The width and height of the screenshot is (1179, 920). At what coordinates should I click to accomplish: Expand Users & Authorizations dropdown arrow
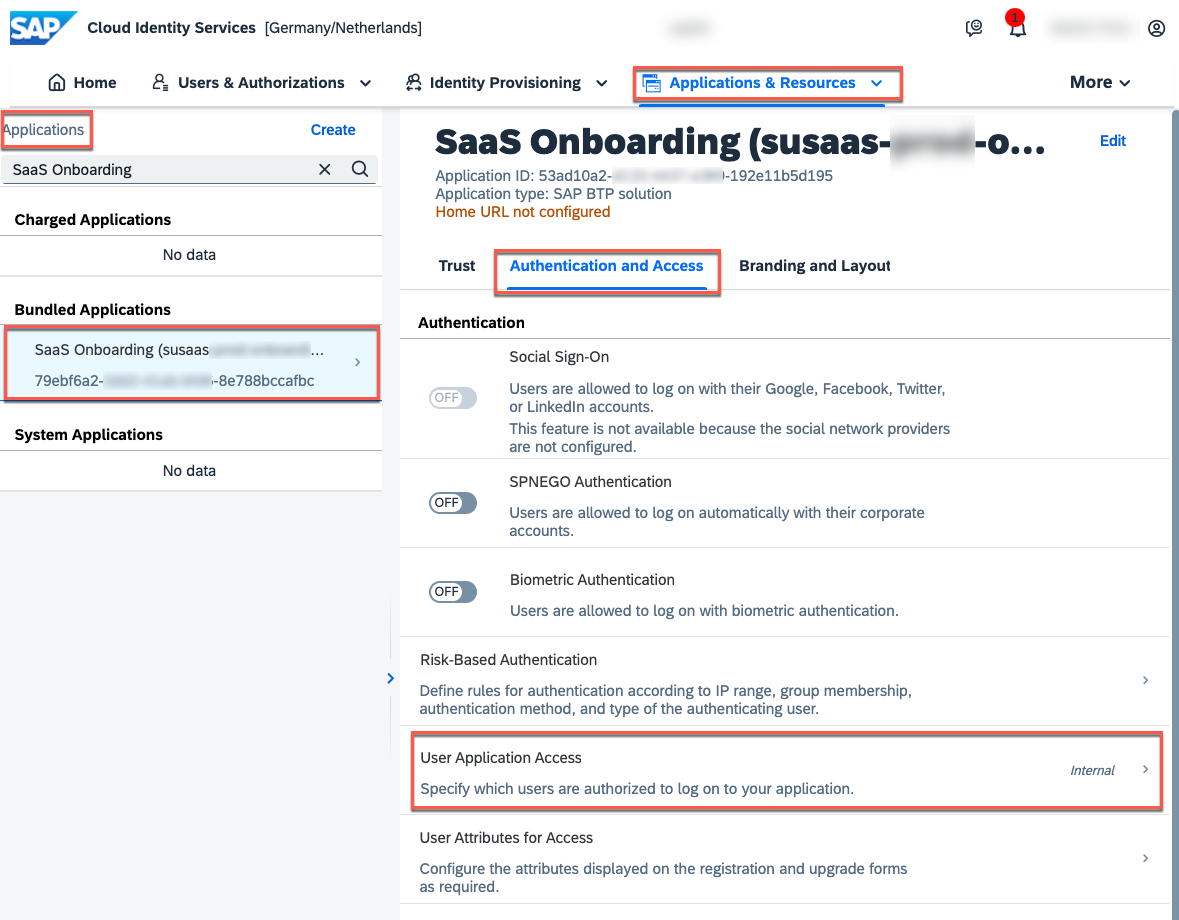[x=365, y=83]
